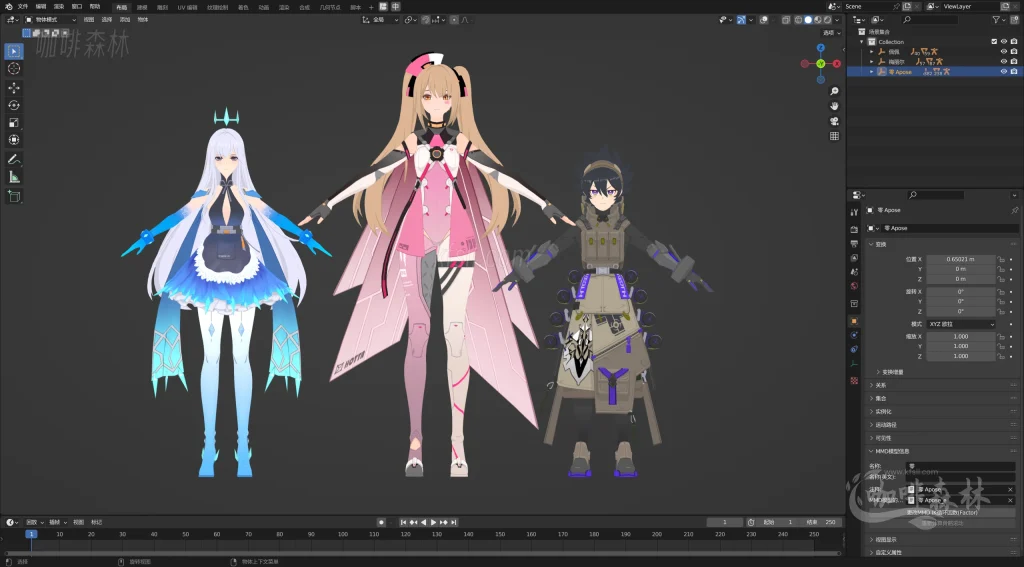Disable Collection in renders via camera icon
The width and height of the screenshot is (1024, 567).
[x=1014, y=42]
